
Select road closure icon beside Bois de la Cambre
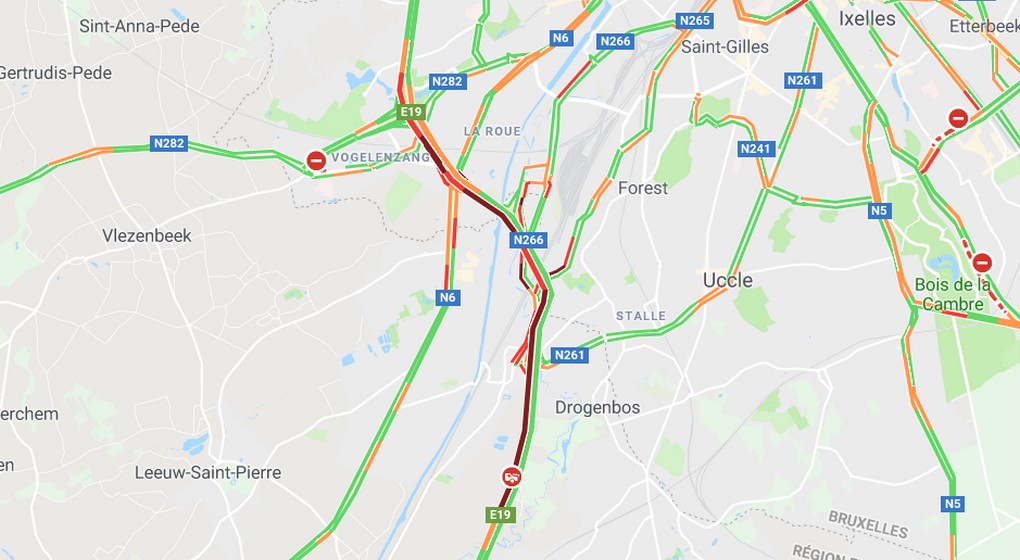click(x=982, y=263)
